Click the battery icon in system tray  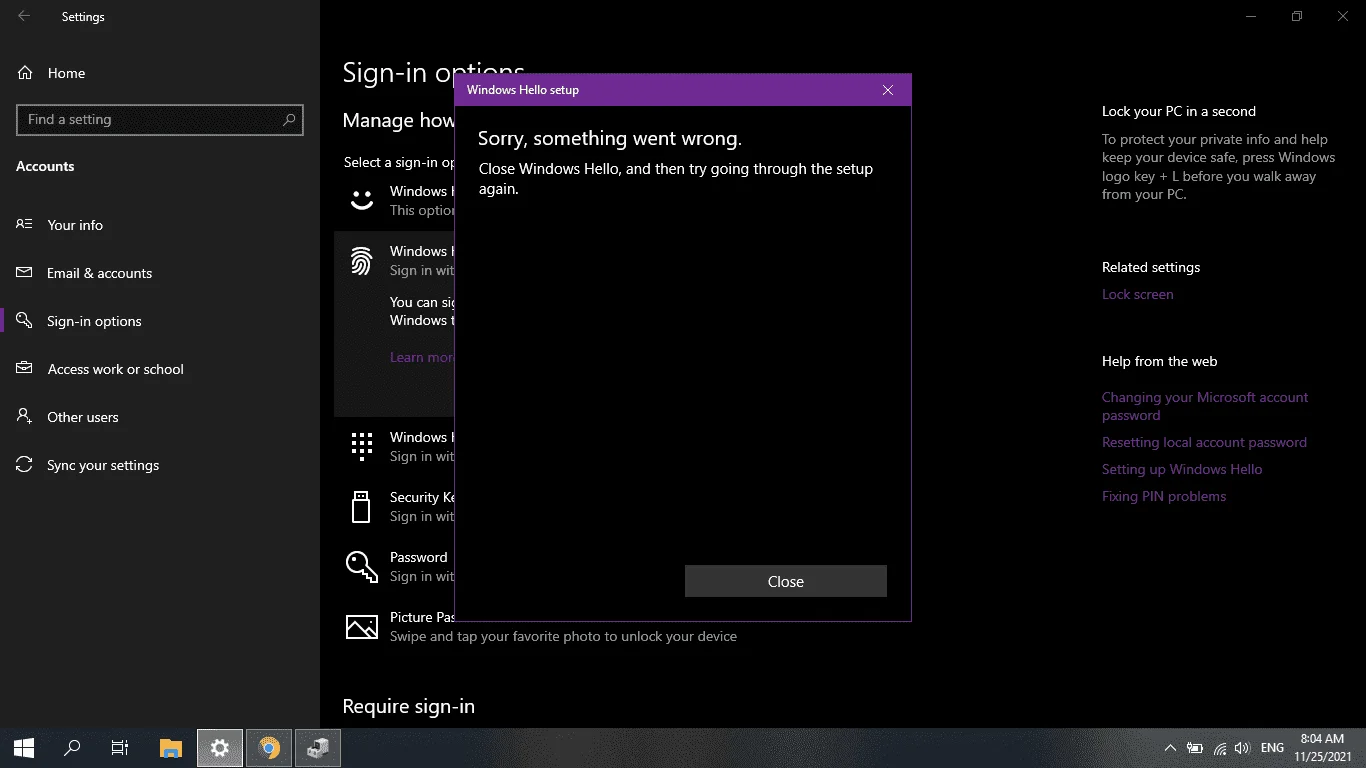[x=1195, y=748]
